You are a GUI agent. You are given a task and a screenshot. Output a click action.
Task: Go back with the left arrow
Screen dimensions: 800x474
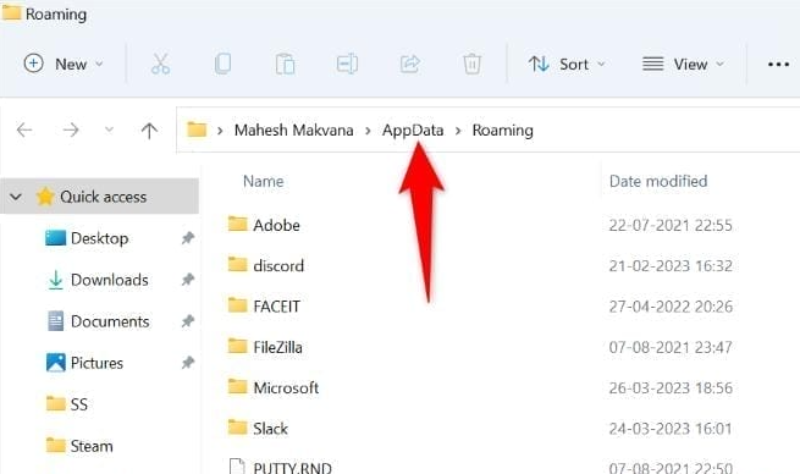(24, 130)
